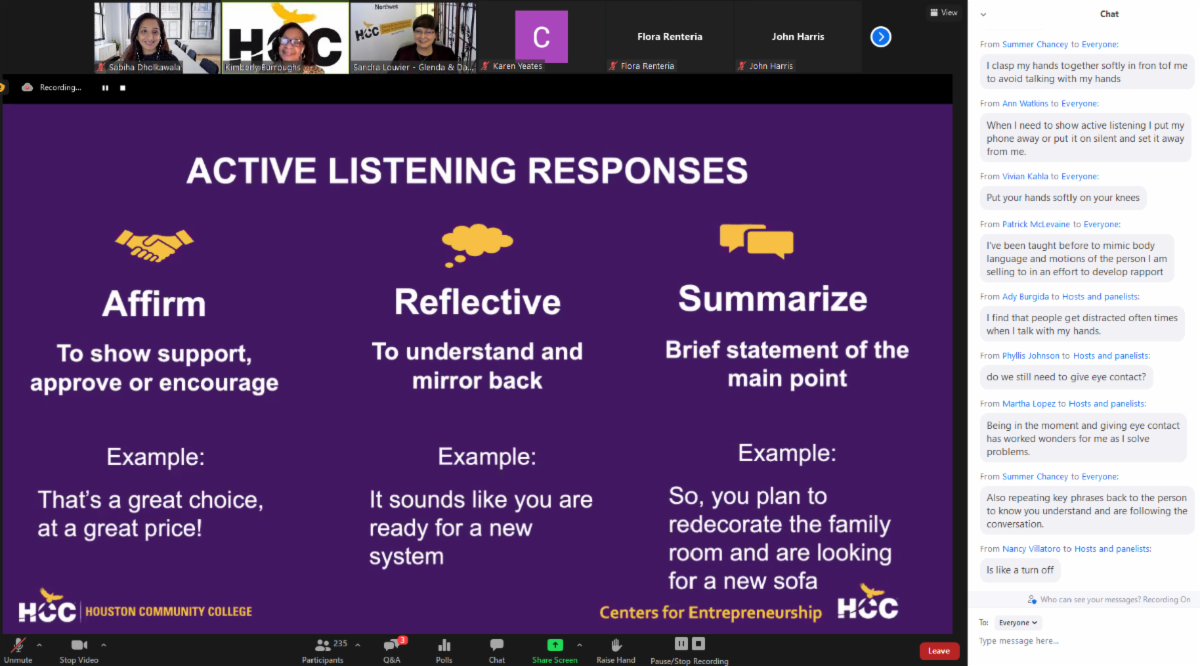Screen dimensions: 1200x666
Task: Select Sabiha Dholkawala's video thumbnail
Action: click(x=157, y=38)
